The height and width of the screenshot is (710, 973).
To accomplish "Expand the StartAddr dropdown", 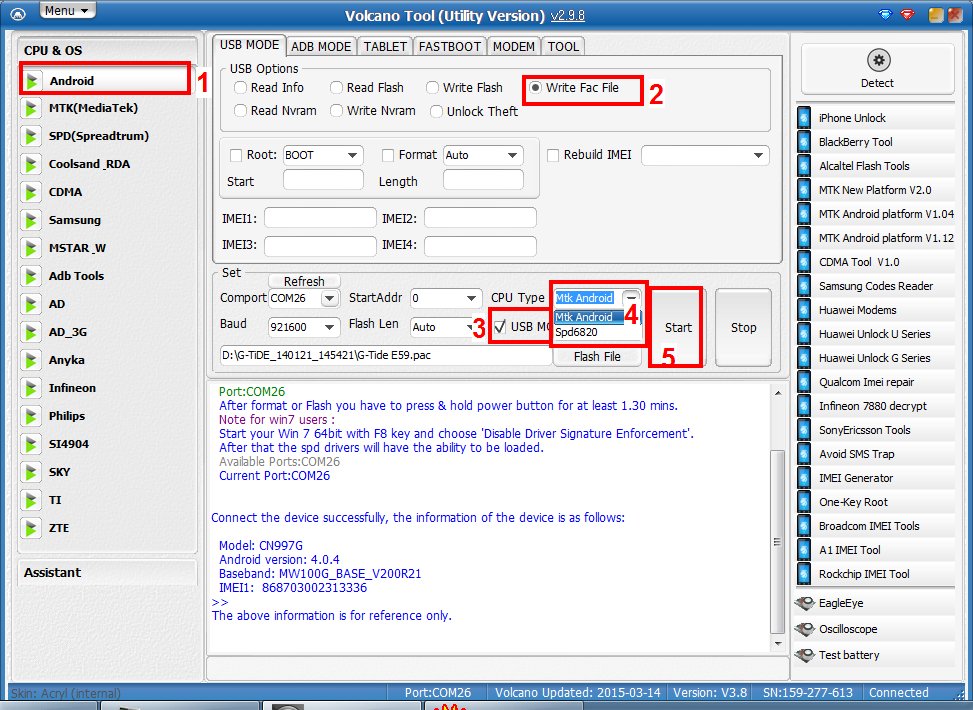I will point(472,299).
